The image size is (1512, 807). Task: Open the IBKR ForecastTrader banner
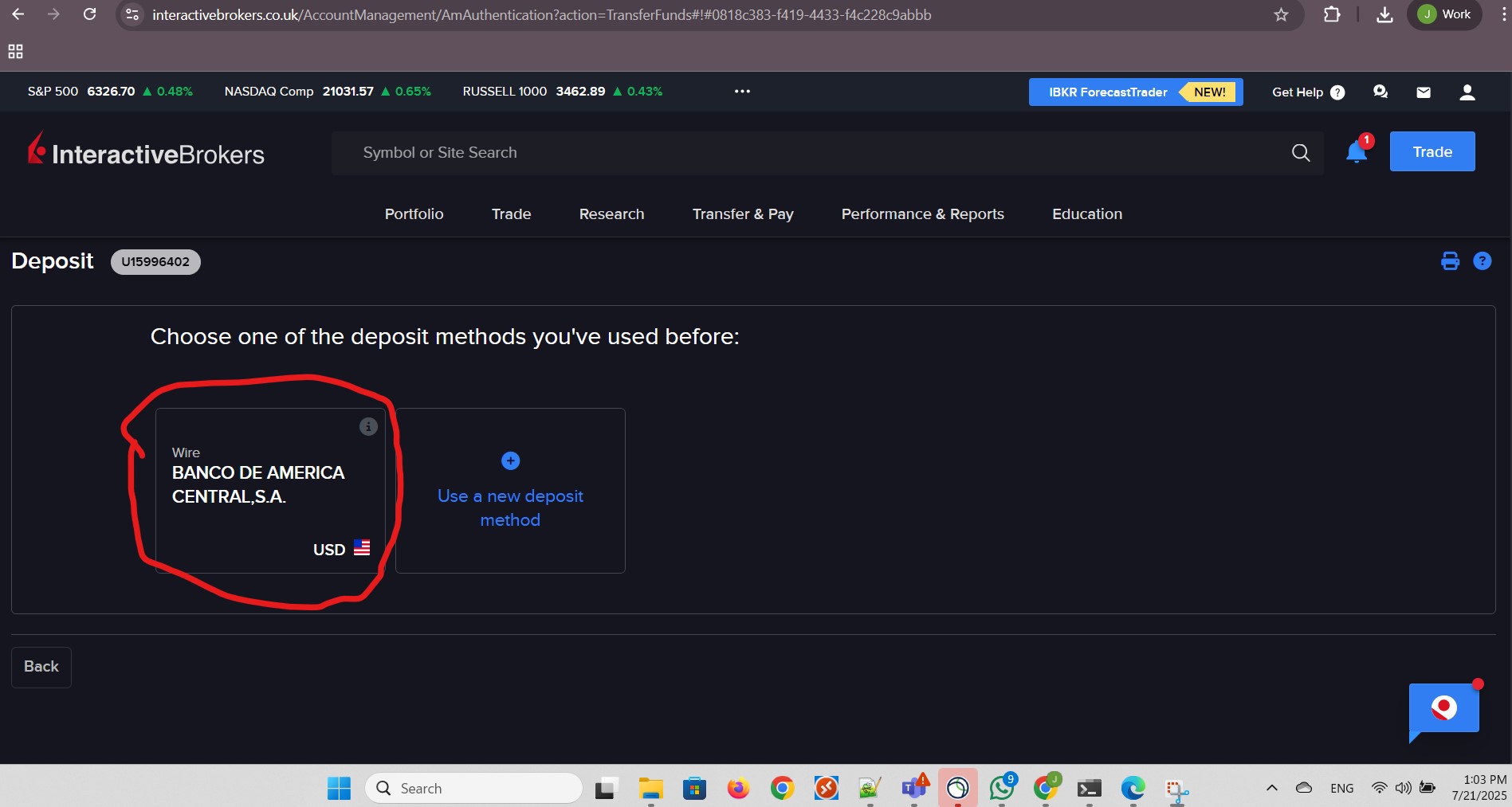click(x=1136, y=92)
